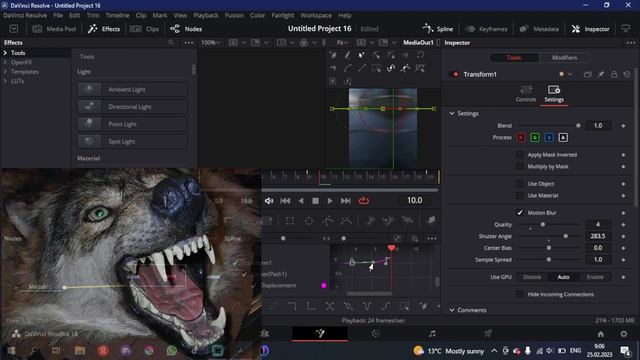Add a pEmitter particle node
The height and width of the screenshot is (360, 640).
(x=370, y=221)
